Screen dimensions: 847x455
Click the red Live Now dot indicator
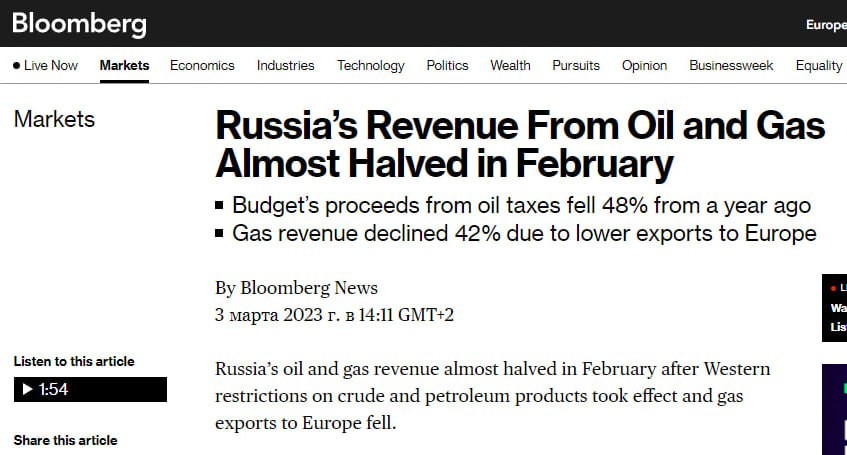click(x=17, y=66)
